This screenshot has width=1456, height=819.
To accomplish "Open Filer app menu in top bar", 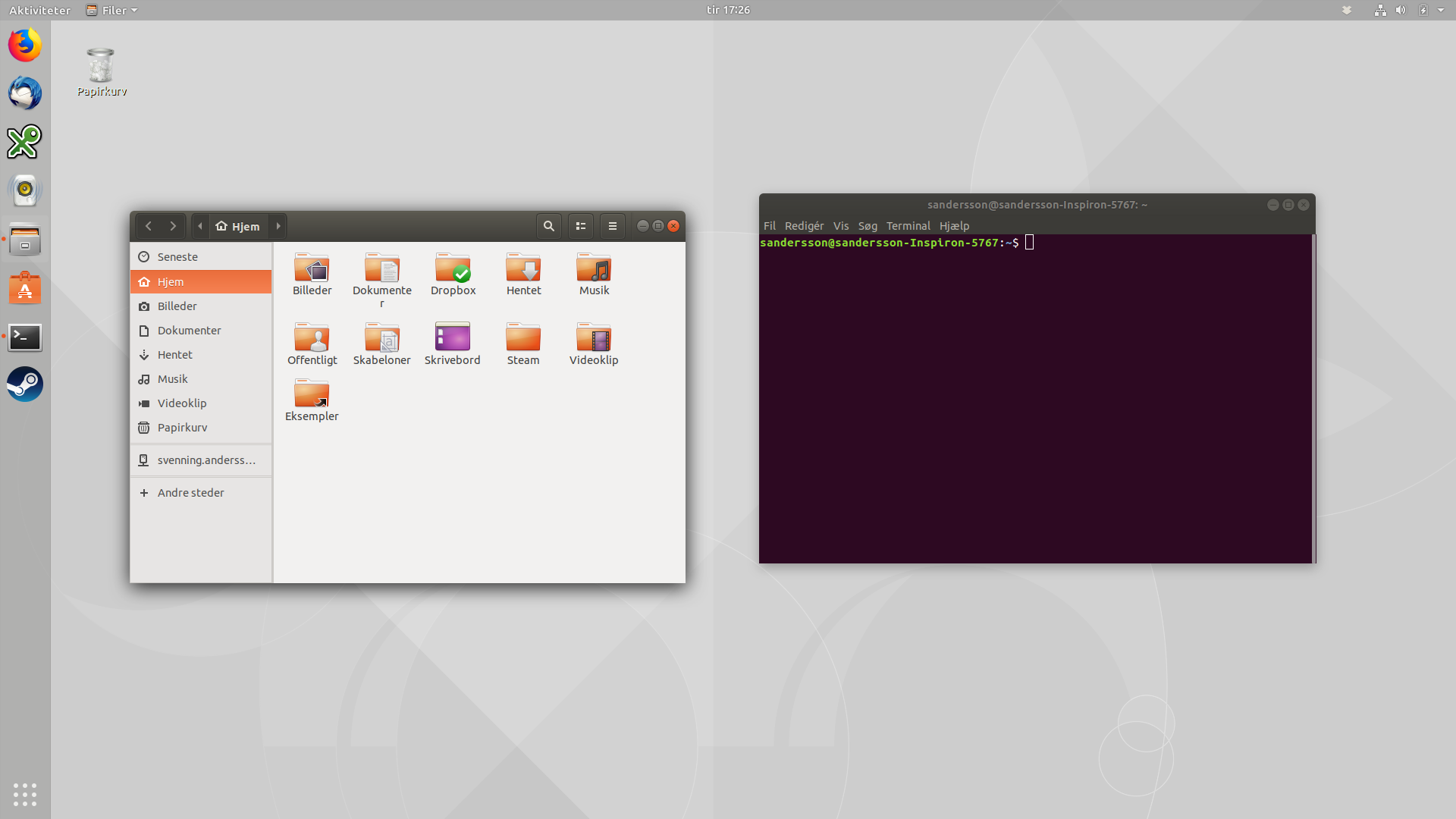I will [111, 10].
